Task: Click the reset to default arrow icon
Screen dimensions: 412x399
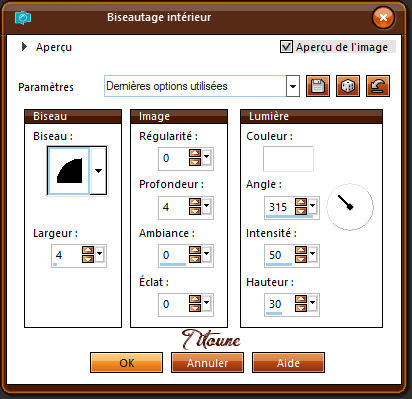Action: point(378,86)
